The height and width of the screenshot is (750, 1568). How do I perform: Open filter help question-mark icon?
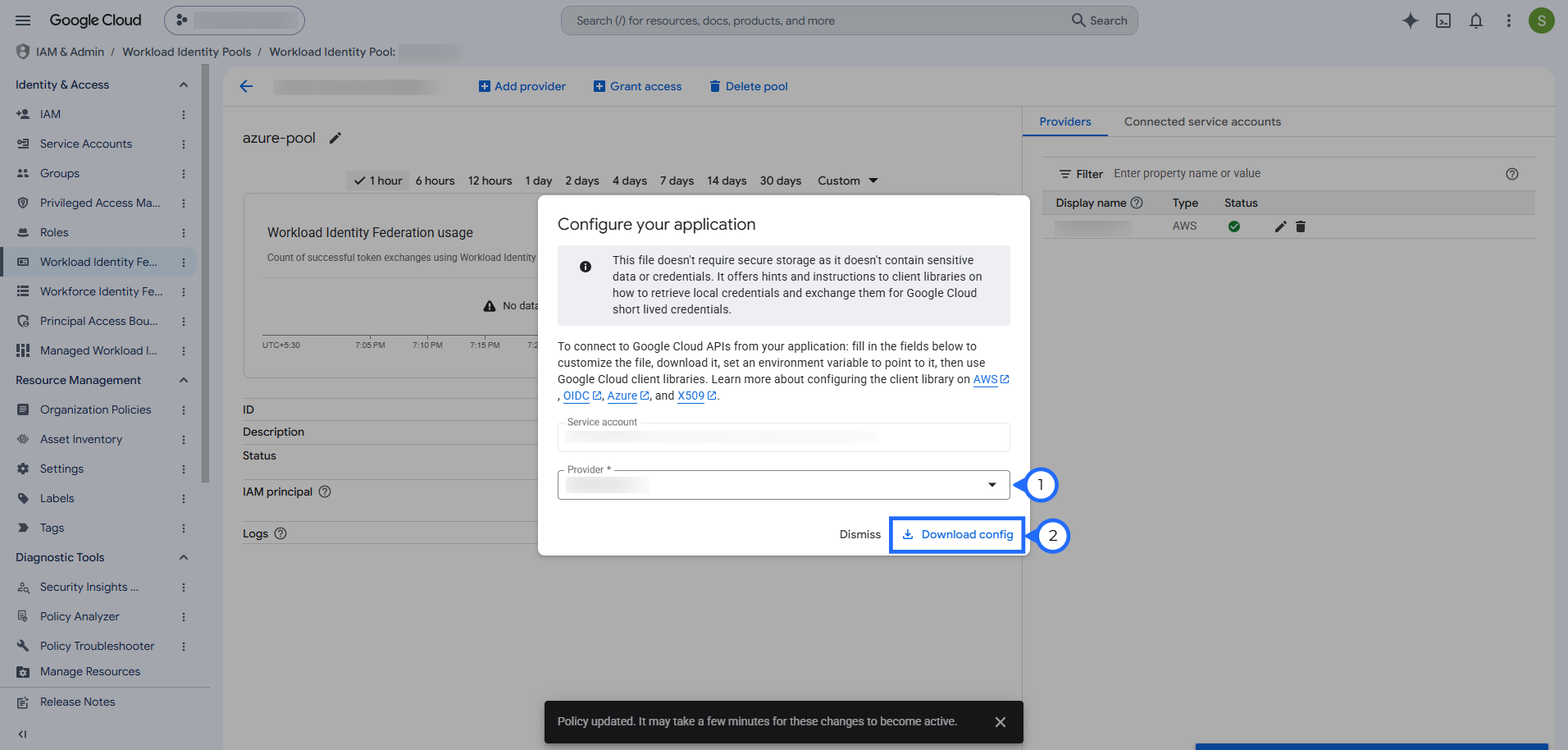click(1512, 174)
